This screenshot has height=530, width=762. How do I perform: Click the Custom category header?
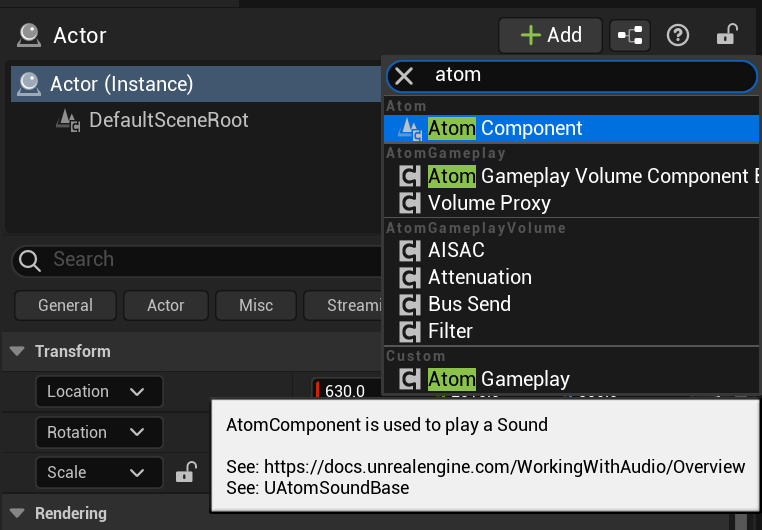click(x=416, y=356)
